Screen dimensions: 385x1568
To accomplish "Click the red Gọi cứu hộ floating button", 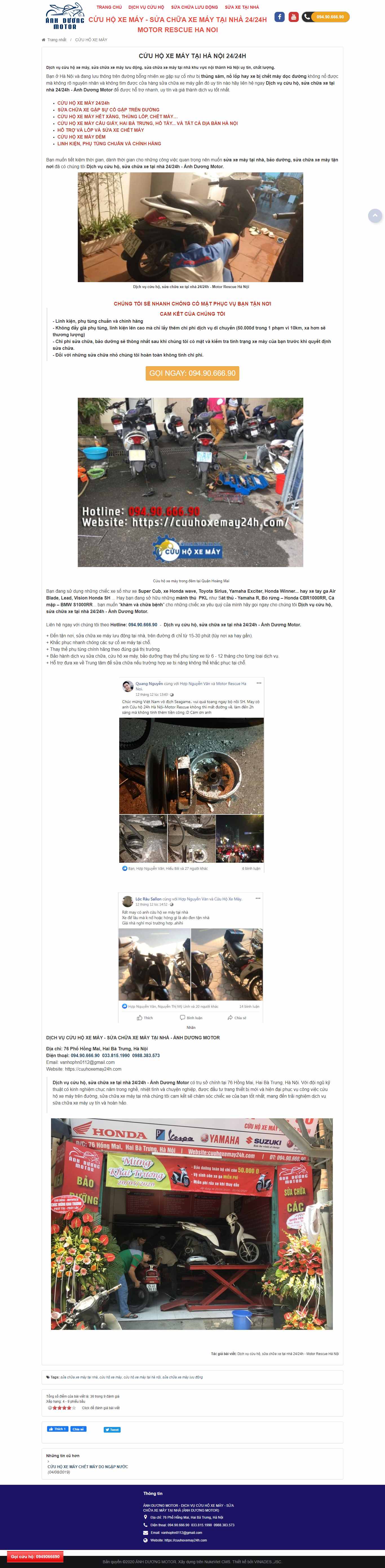I will (x=35, y=1556).
